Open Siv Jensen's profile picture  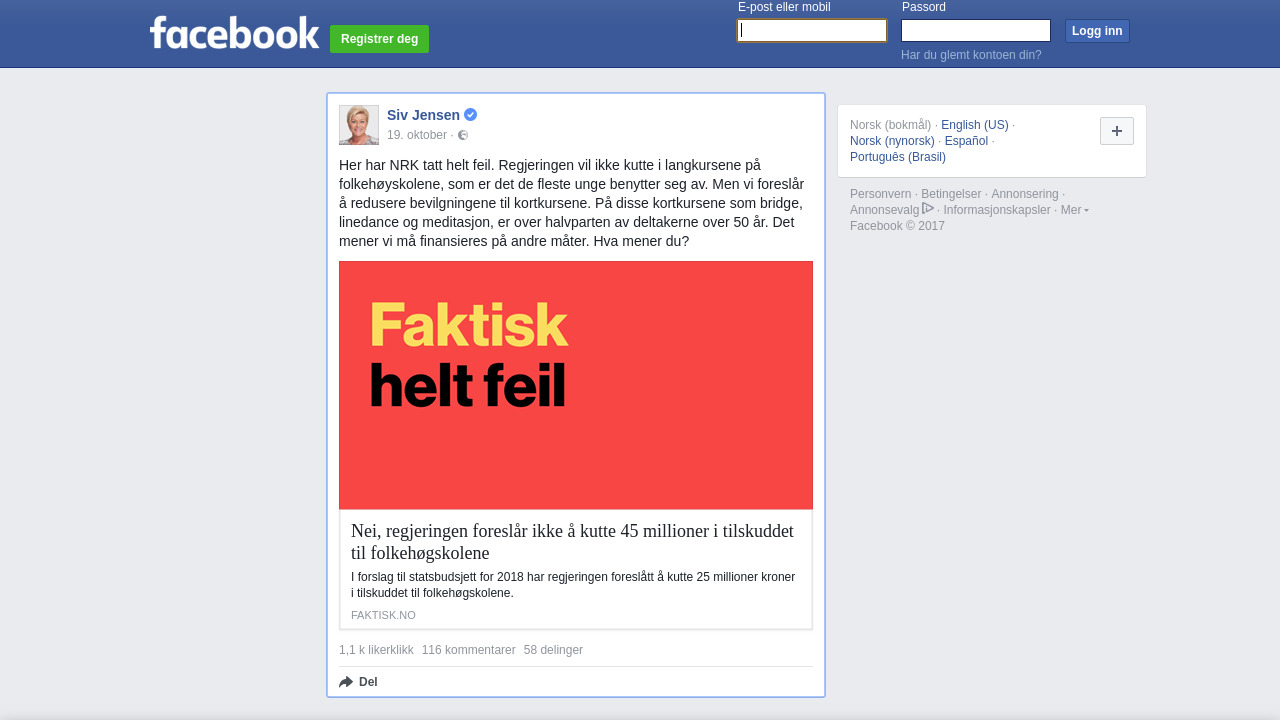click(359, 125)
